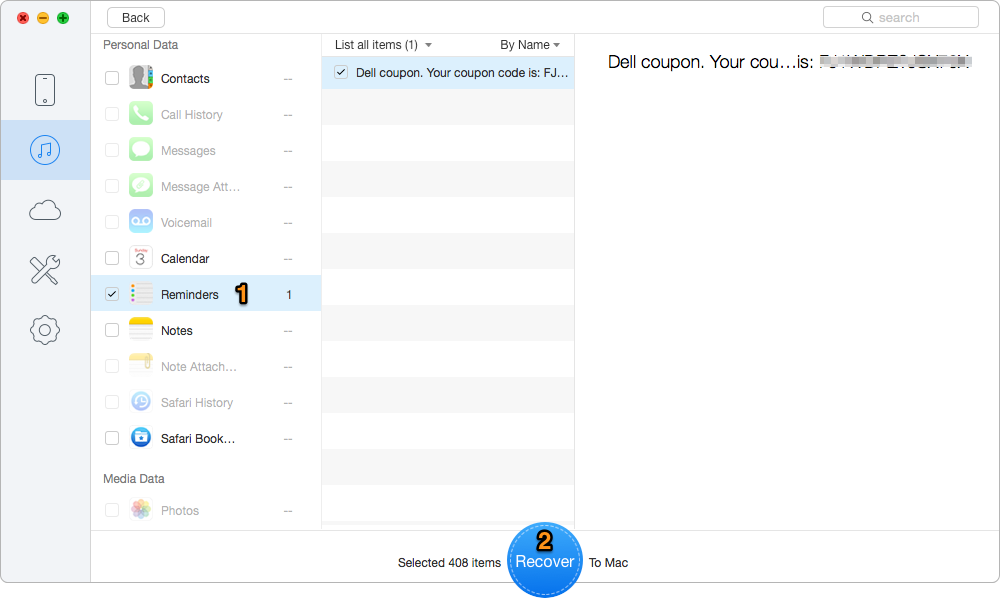Viewport: 1000px width, 608px height.
Task: Click the 'To Mac' label
Action: (x=608, y=563)
